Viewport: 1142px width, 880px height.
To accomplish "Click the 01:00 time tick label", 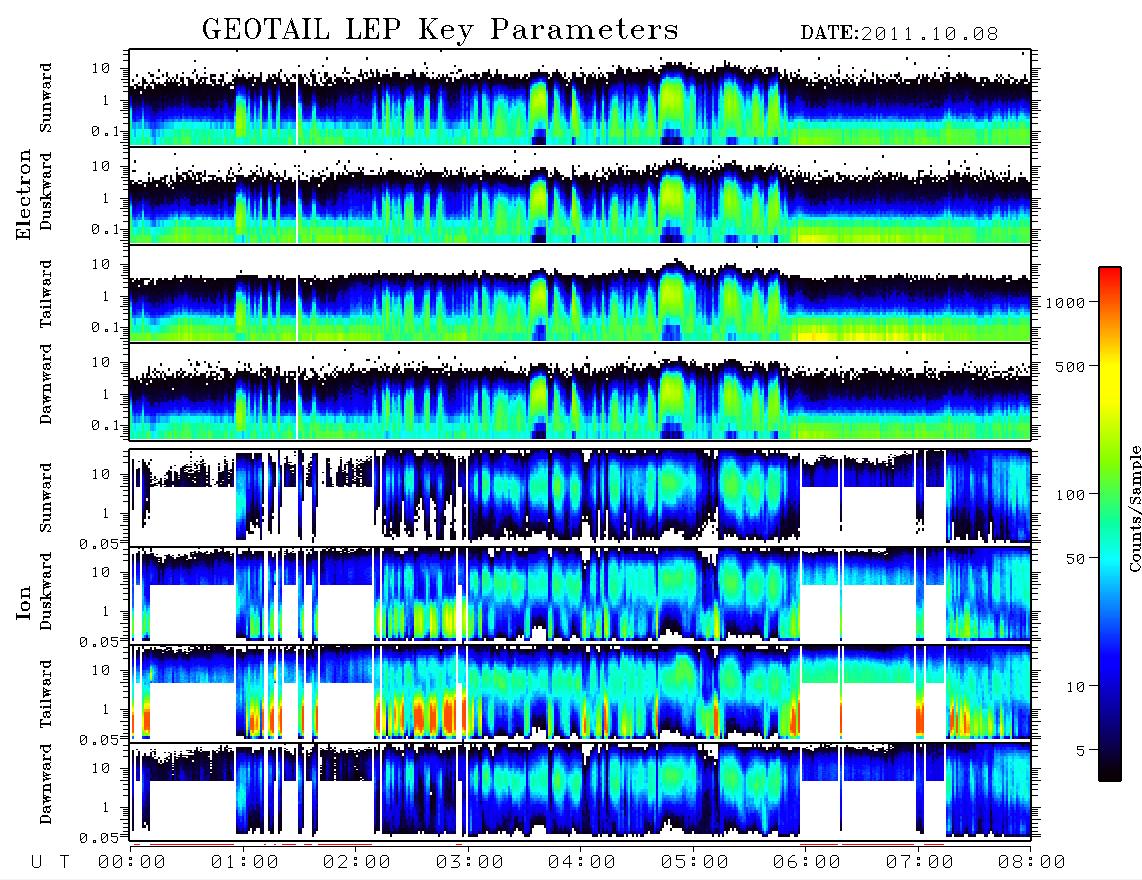I will coord(245,863).
